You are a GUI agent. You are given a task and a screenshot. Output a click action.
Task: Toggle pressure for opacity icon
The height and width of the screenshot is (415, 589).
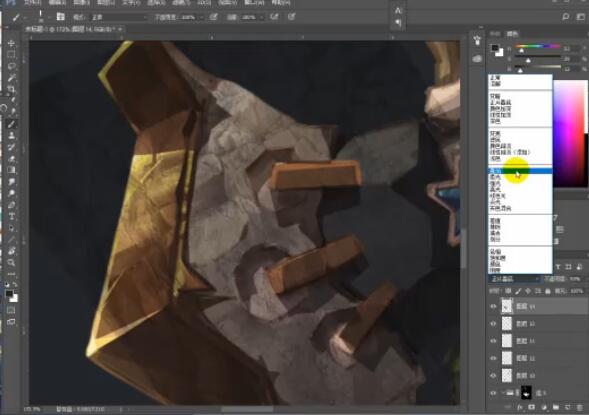point(213,17)
